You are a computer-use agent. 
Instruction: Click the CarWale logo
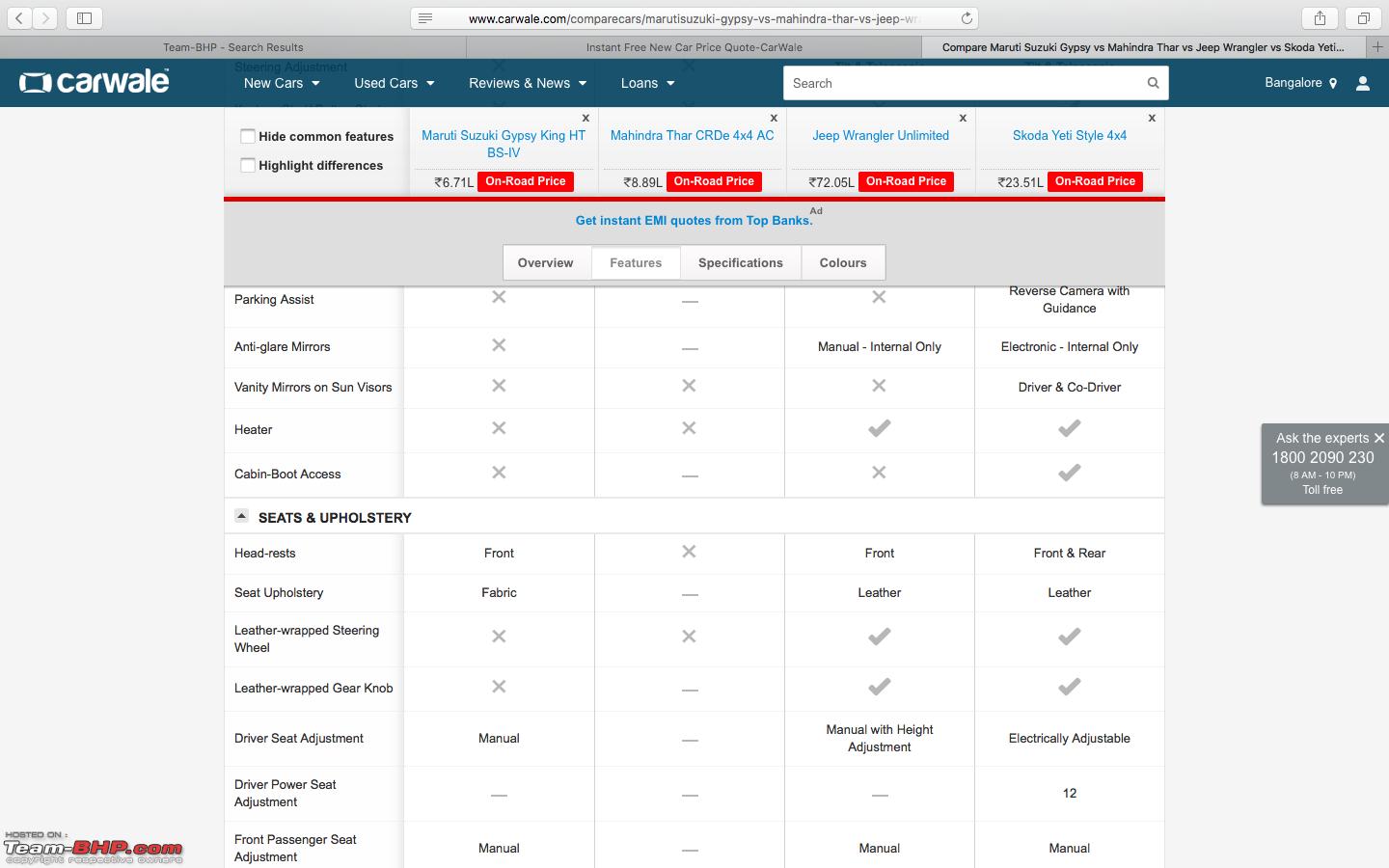(95, 82)
